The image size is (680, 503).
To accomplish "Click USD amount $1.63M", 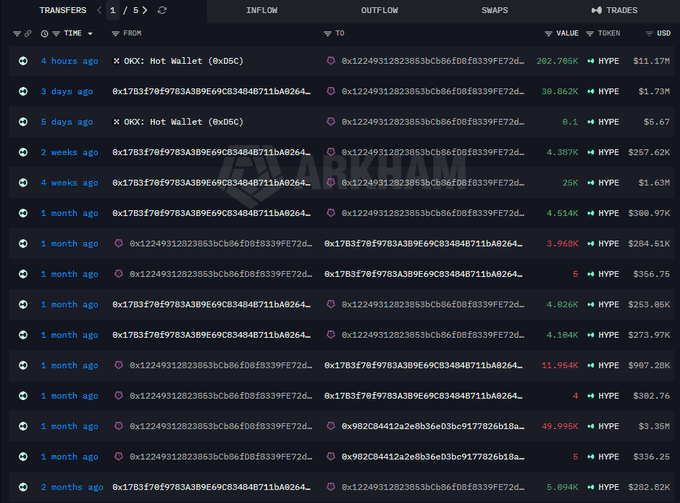I will coord(654,183).
